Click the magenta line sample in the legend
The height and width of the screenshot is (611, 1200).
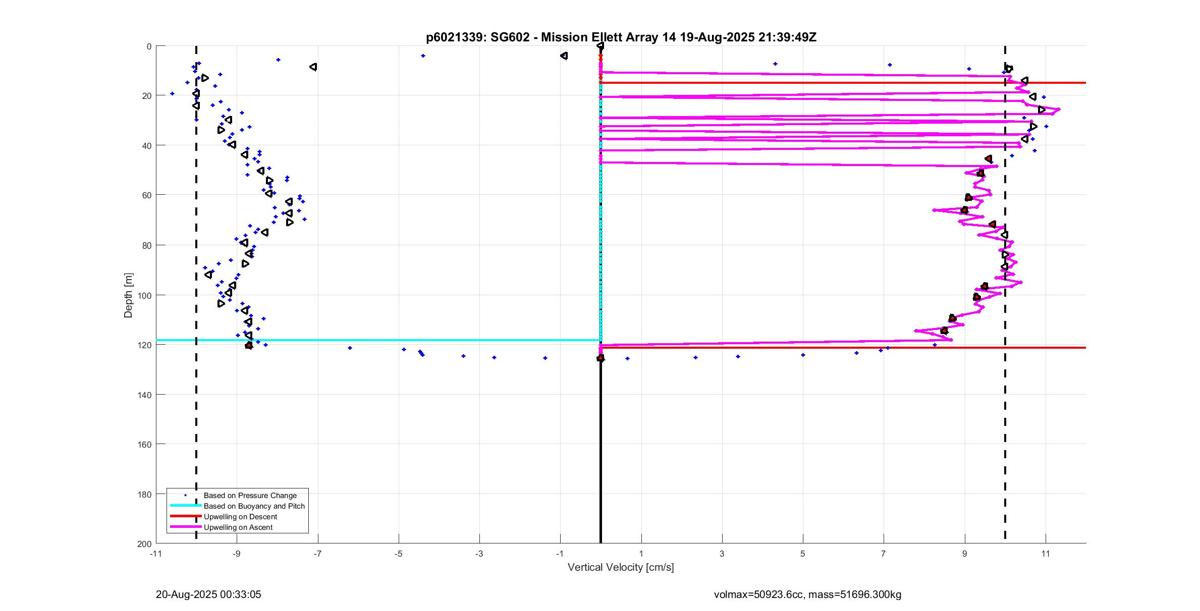185,527
